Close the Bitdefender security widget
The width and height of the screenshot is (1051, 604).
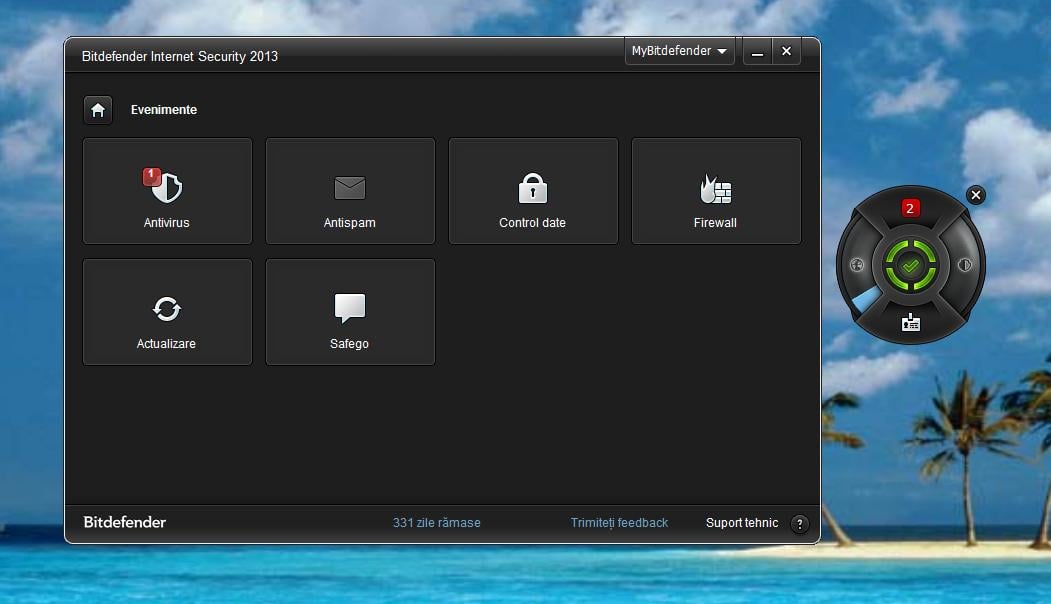(976, 195)
